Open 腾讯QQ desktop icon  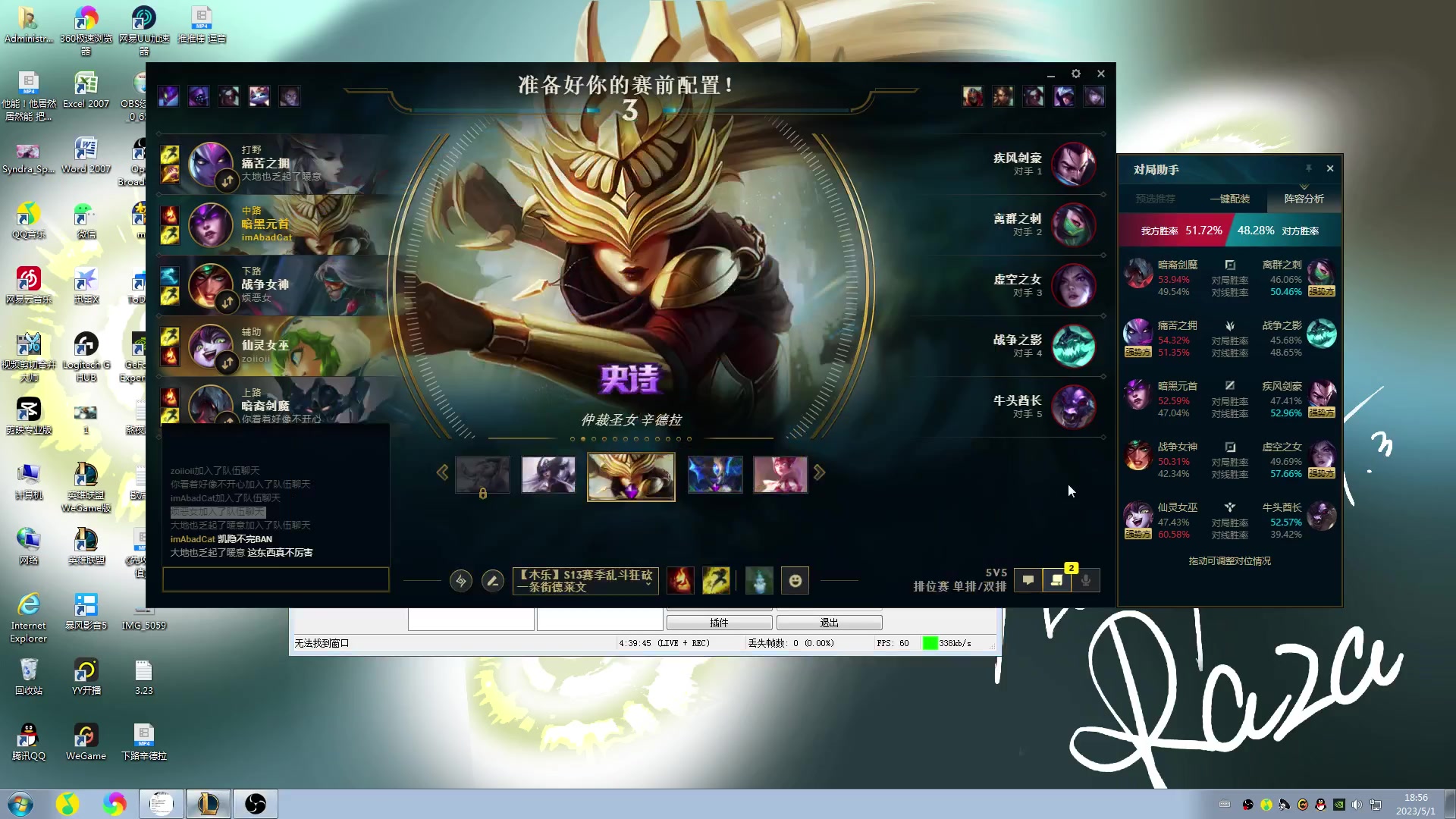point(29,742)
